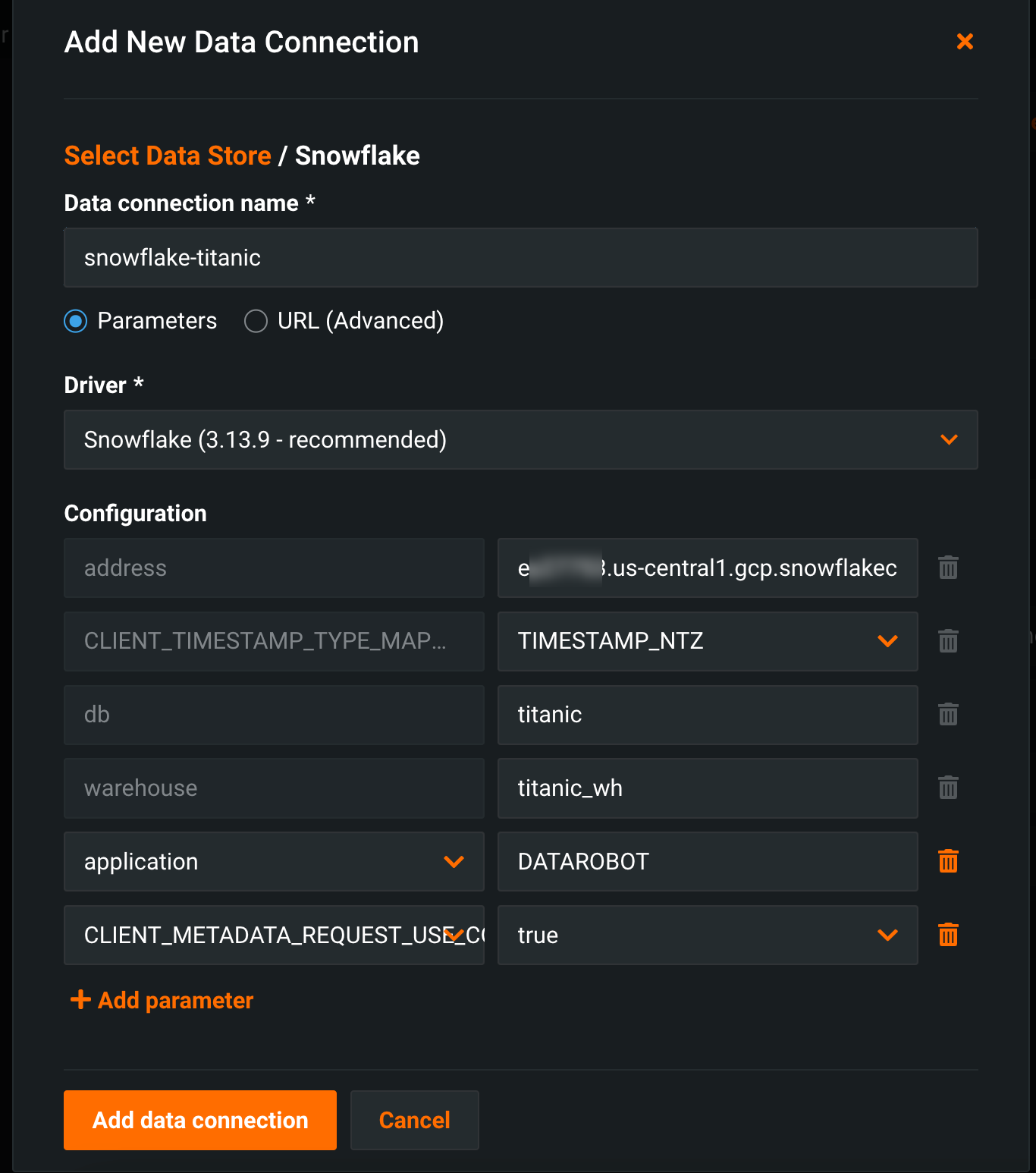1036x1173 pixels.
Task: Remove the db parameter via trash icon
Action: [x=948, y=714]
